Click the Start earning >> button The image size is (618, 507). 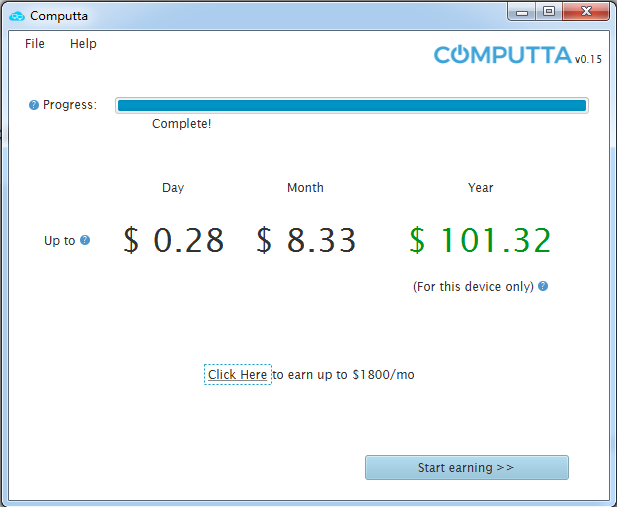(467, 468)
